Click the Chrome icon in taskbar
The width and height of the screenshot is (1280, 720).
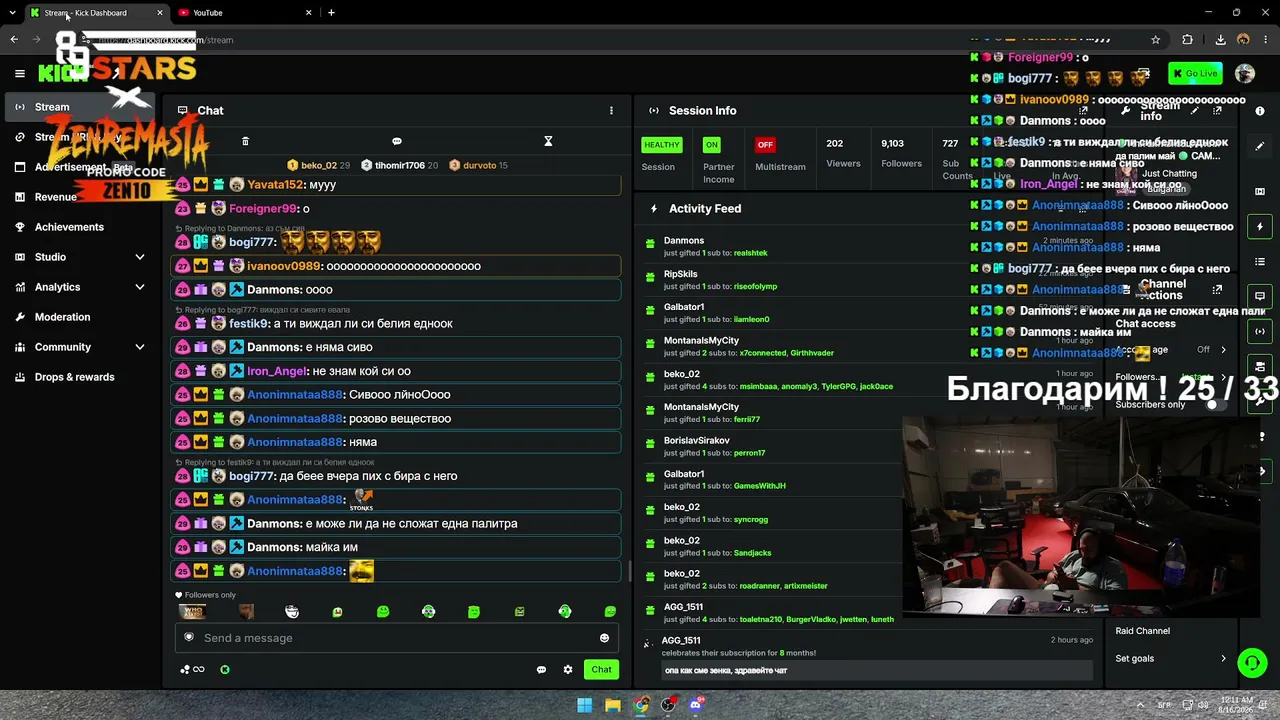pyautogui.click(x=641, y=705)
